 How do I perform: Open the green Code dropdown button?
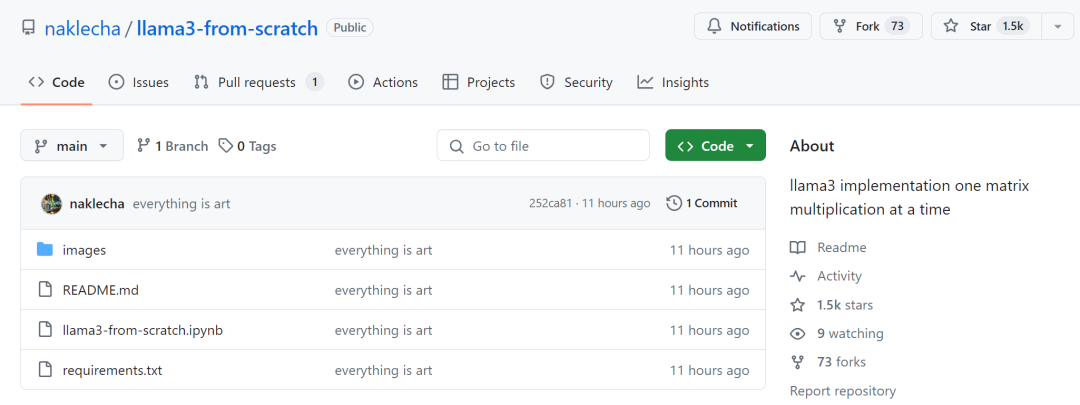click(715, 145)
